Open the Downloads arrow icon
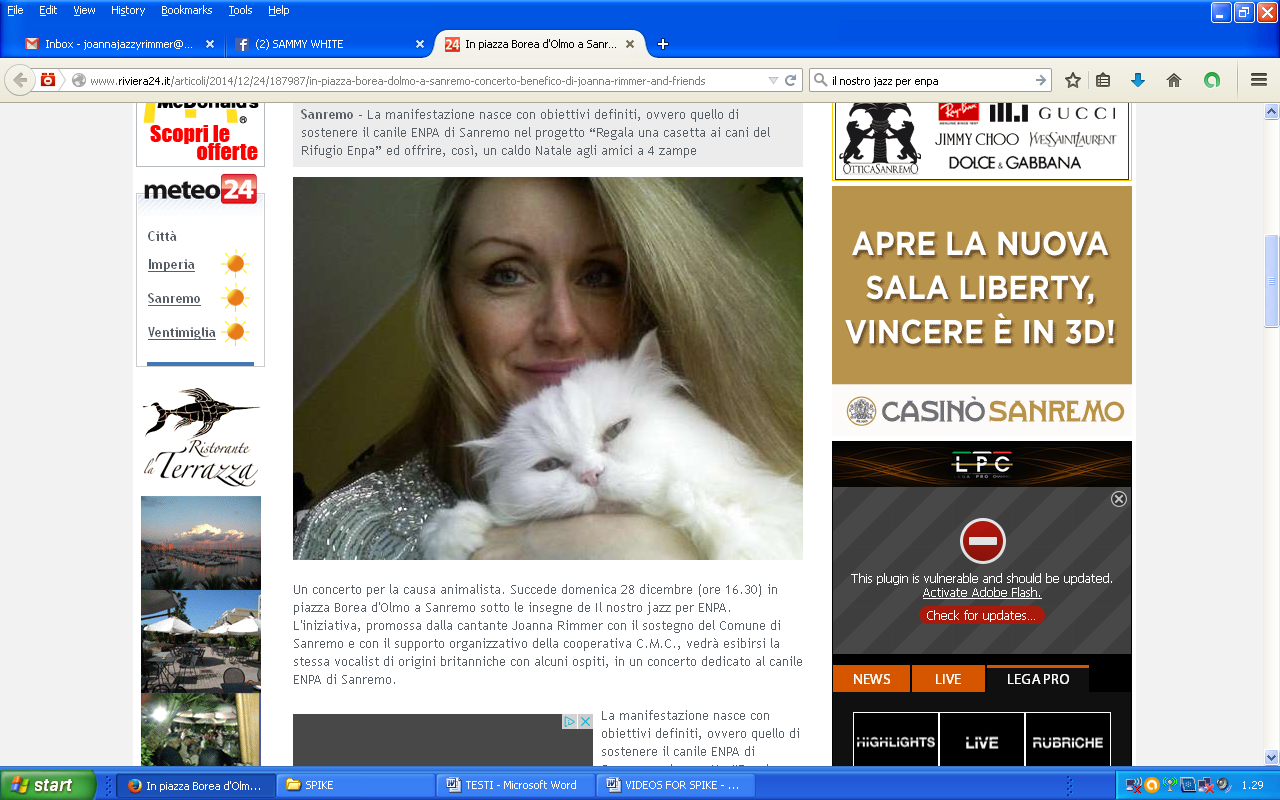Screen dimensions: 1280x800 (1137, 80)
